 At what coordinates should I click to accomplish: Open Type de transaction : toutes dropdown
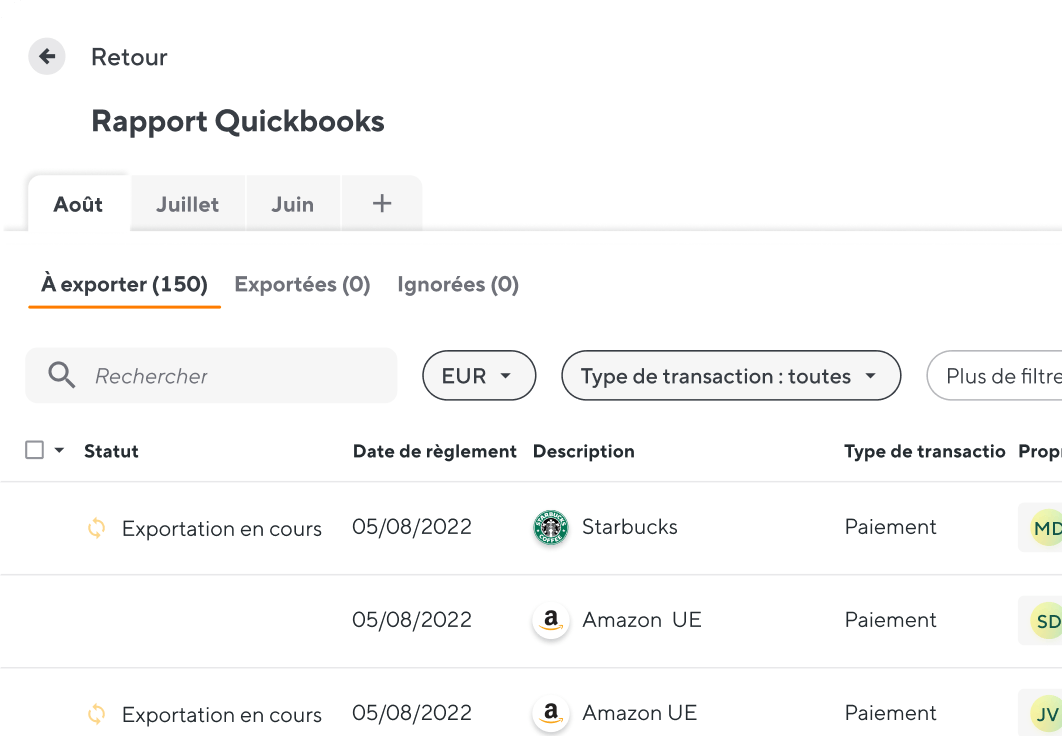coord(731,375)
